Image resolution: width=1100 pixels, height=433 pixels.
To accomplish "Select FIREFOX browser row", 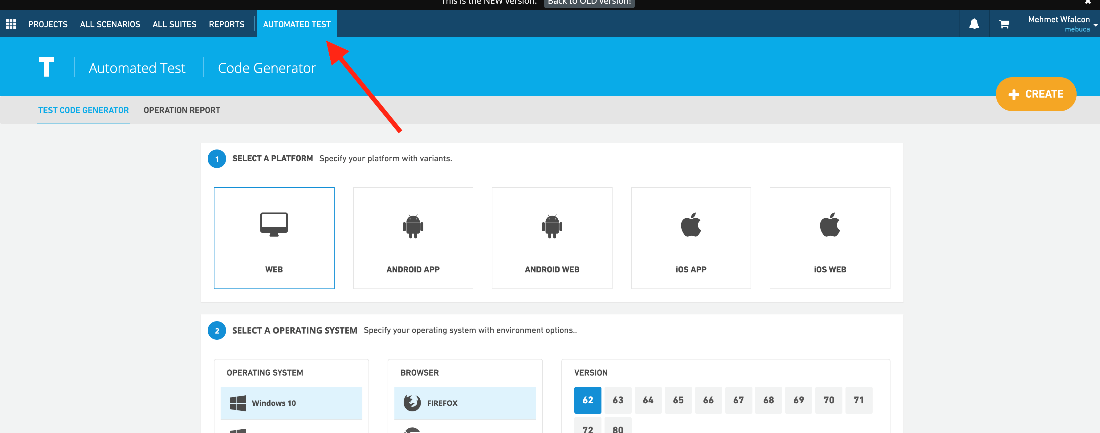I will coord(465,403).
